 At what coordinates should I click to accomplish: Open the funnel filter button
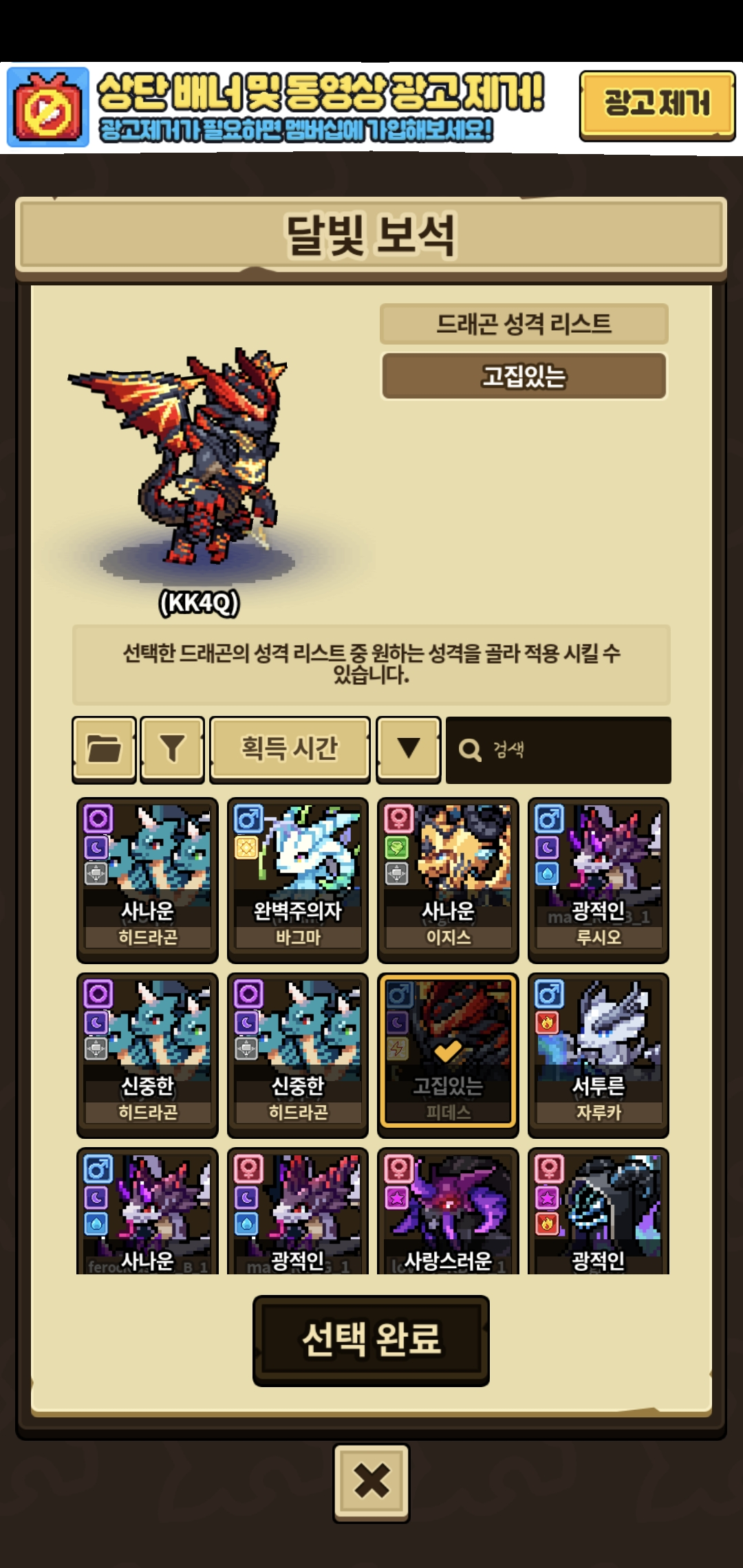[x=172, y=750]
